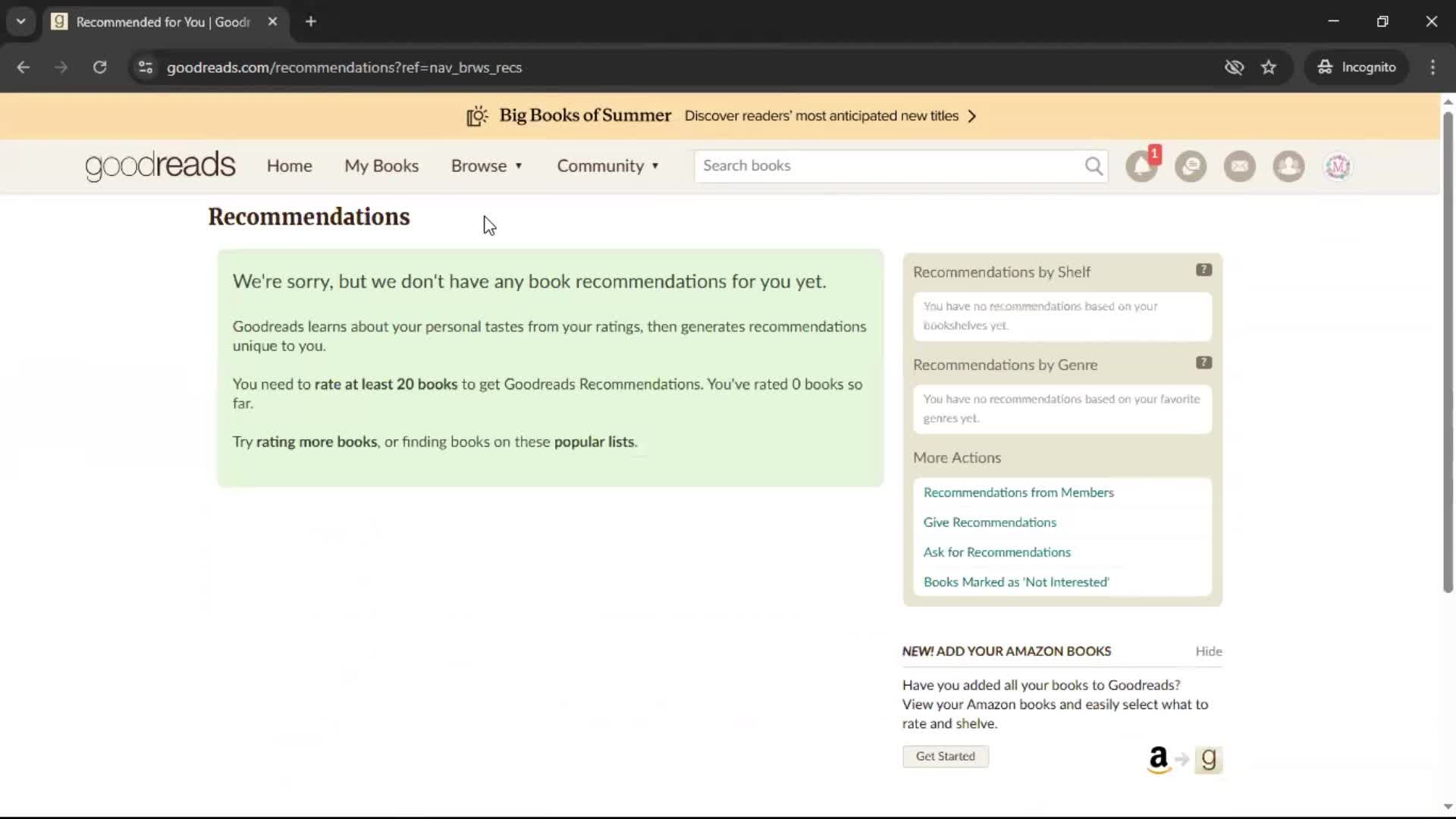Screen dimensions: 1456x819
Task: Open the 'rating more books' link
Action: point(316,442)
